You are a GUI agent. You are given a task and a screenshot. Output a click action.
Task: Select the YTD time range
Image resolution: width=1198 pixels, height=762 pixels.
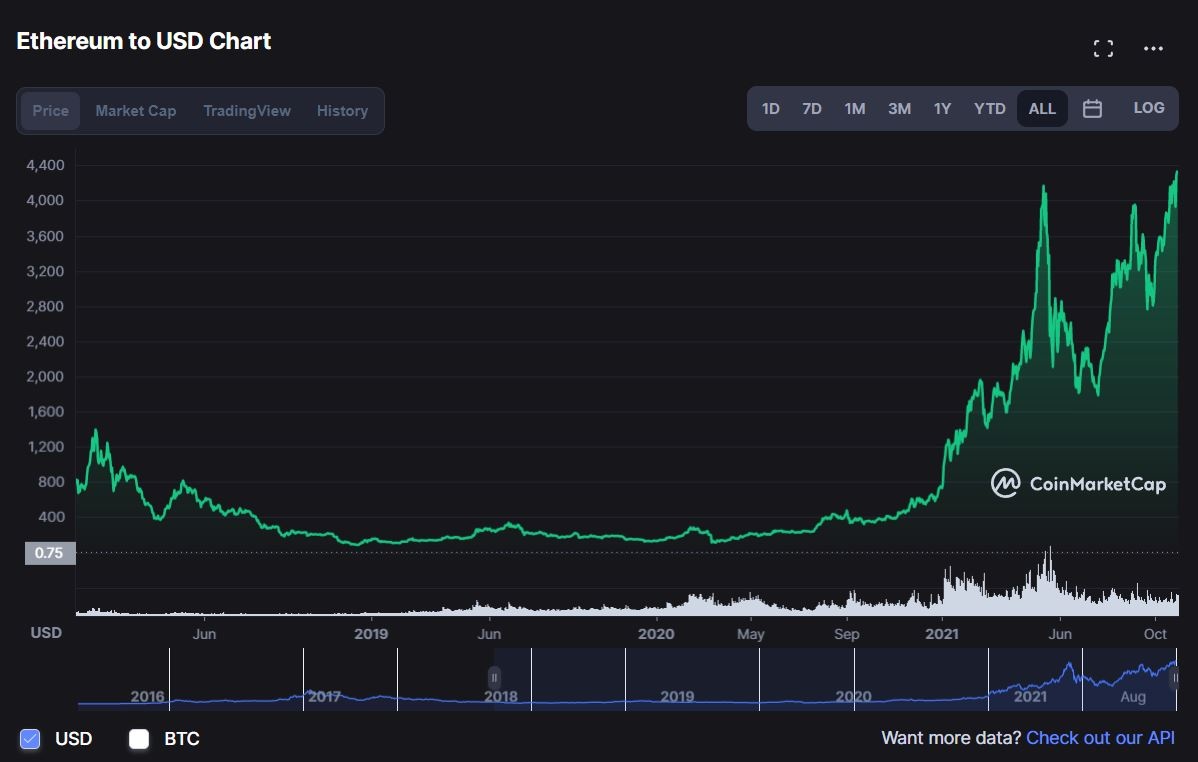tap(989, 108)
